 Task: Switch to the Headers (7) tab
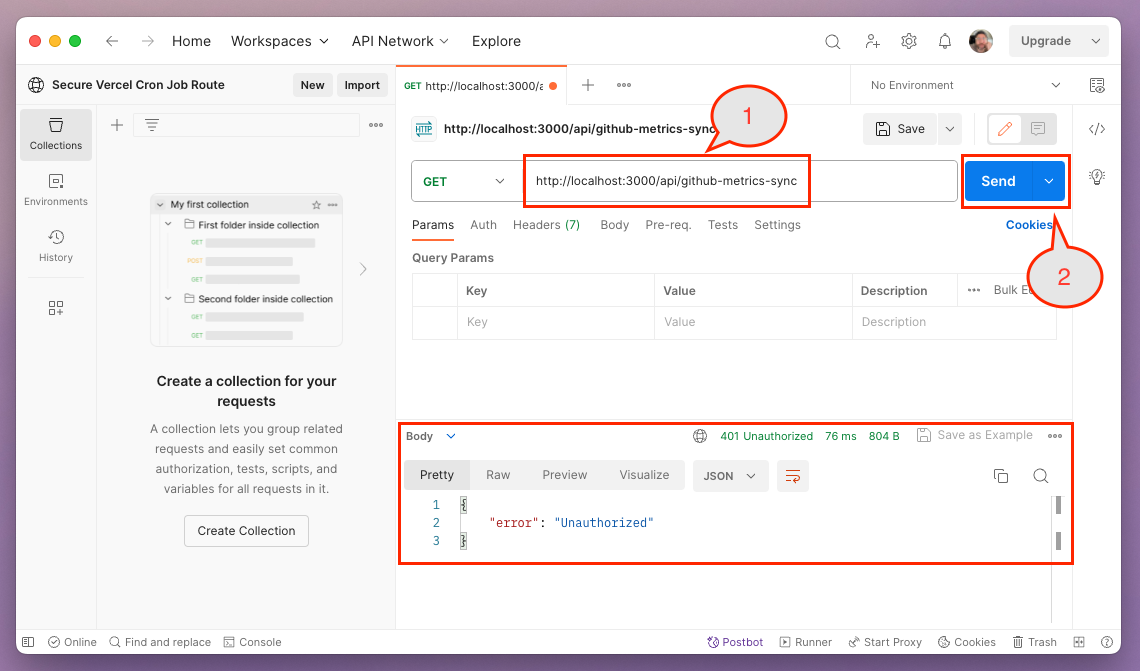pos(546,225)
